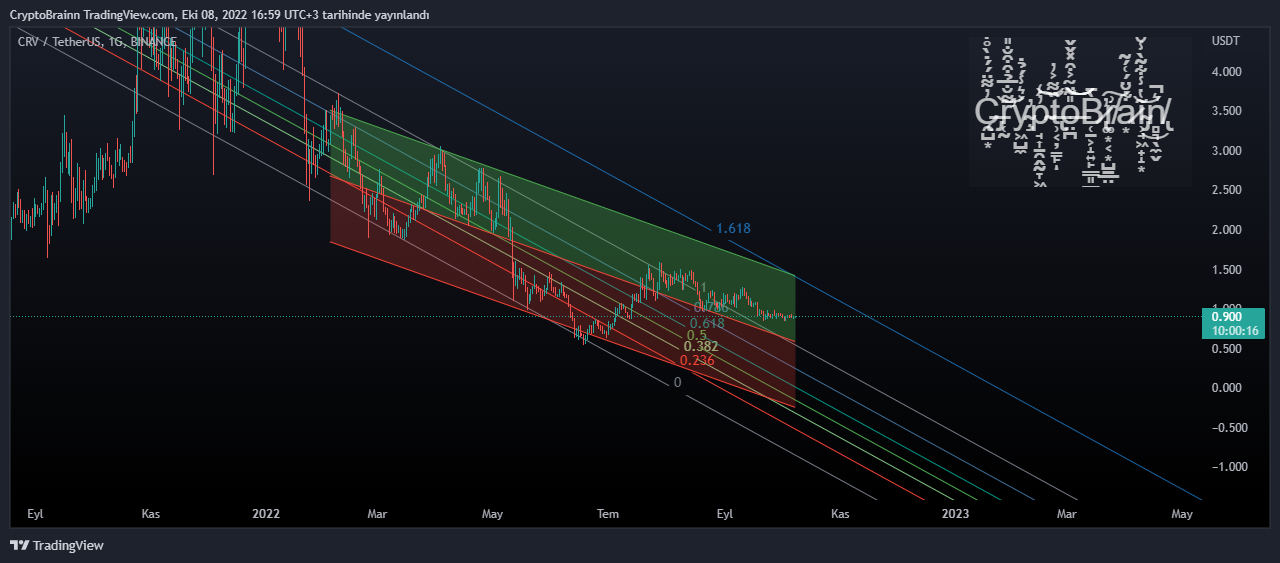Click the USDT currency label on the price axis
Viewport: 1280px width, 563px height.
(x=1225, y=41)
